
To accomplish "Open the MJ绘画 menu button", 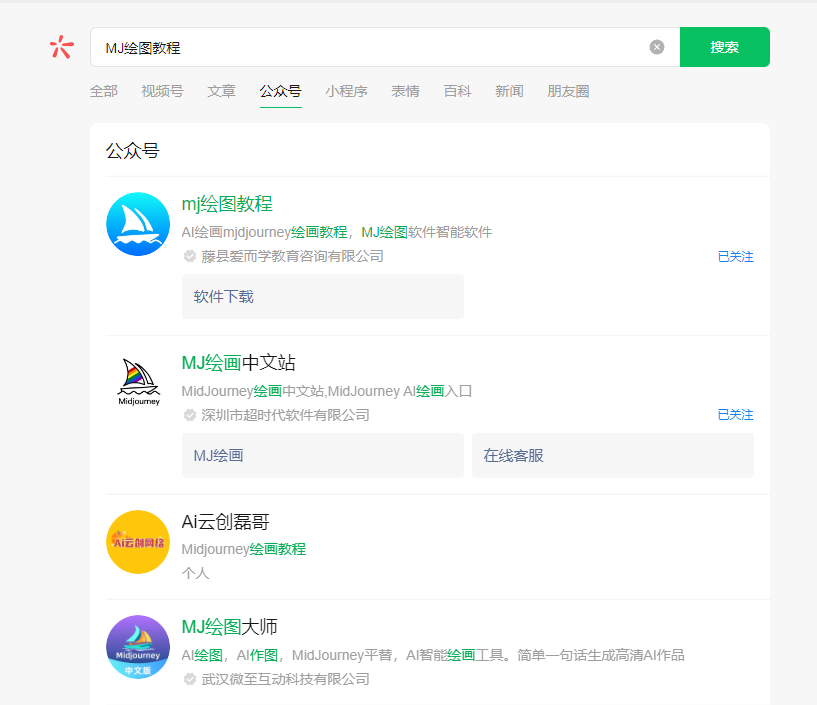I will 323,455.
